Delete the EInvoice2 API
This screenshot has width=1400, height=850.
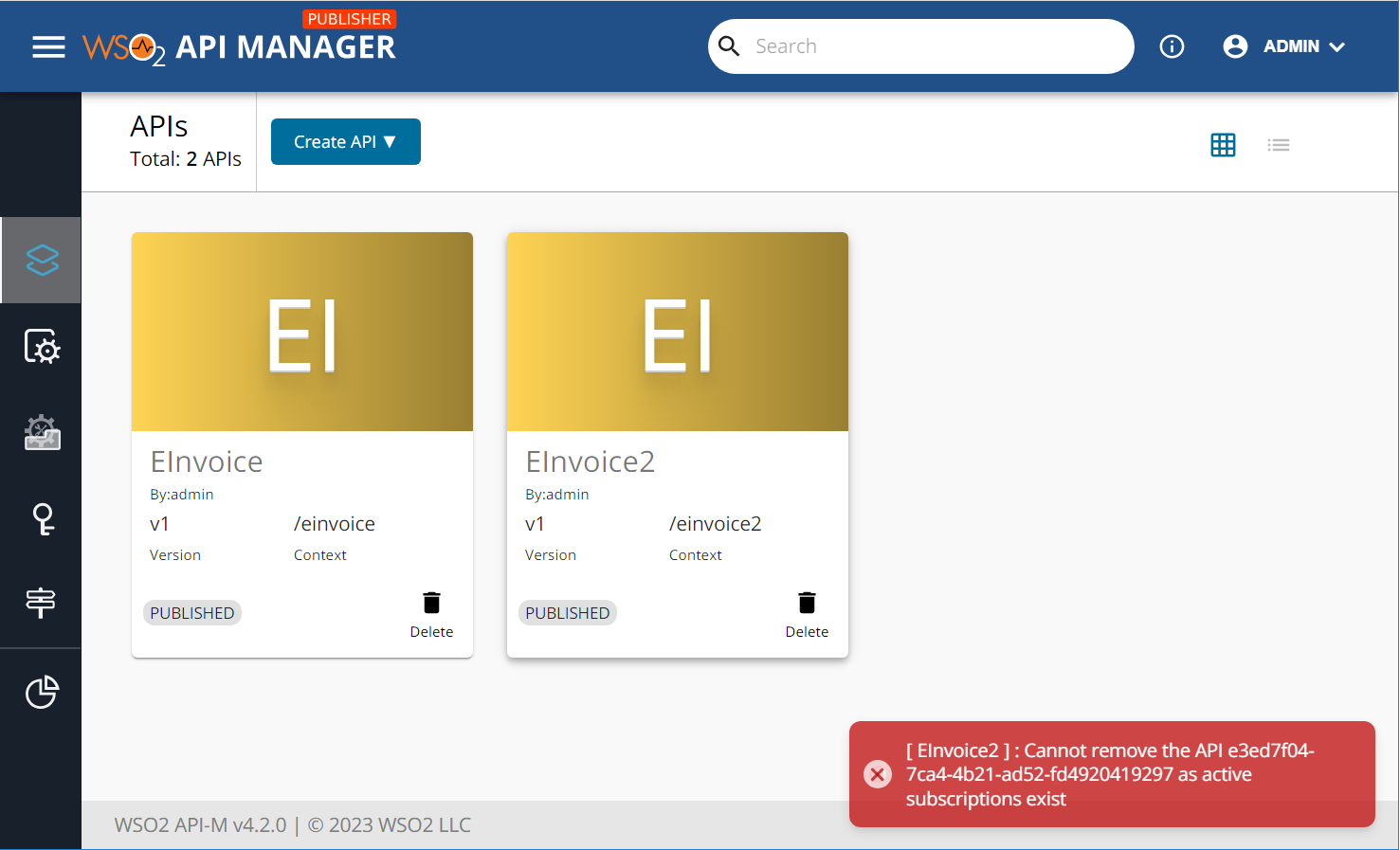pyautogui.click(x=807, y=614)
